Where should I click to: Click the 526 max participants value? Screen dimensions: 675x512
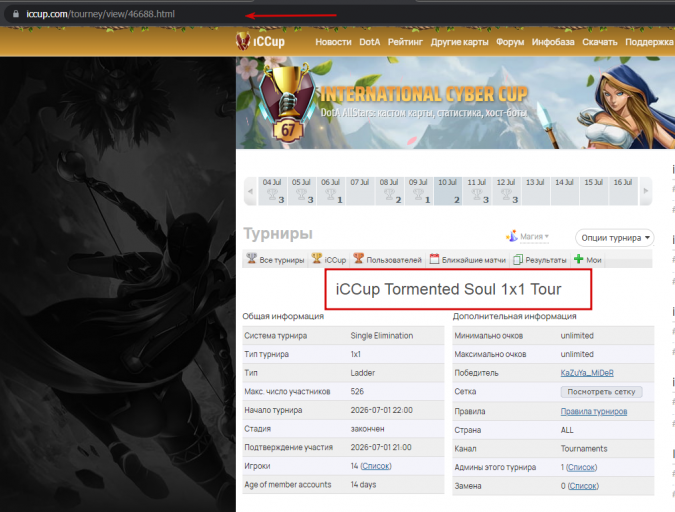(357, 391)
